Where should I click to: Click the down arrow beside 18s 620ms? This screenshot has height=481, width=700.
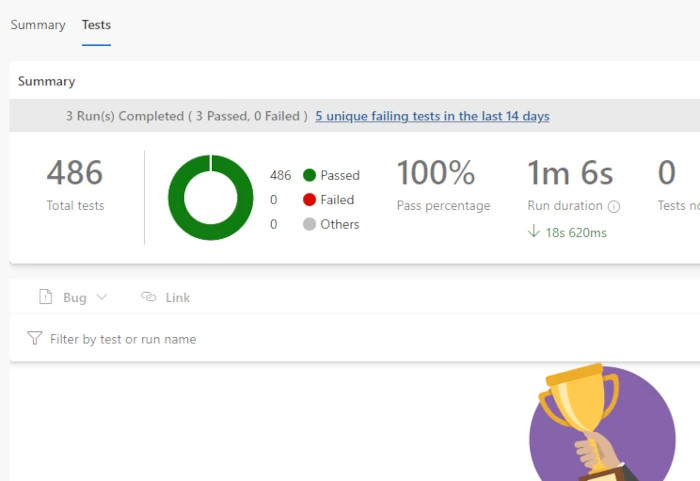(x=533, y=231)
